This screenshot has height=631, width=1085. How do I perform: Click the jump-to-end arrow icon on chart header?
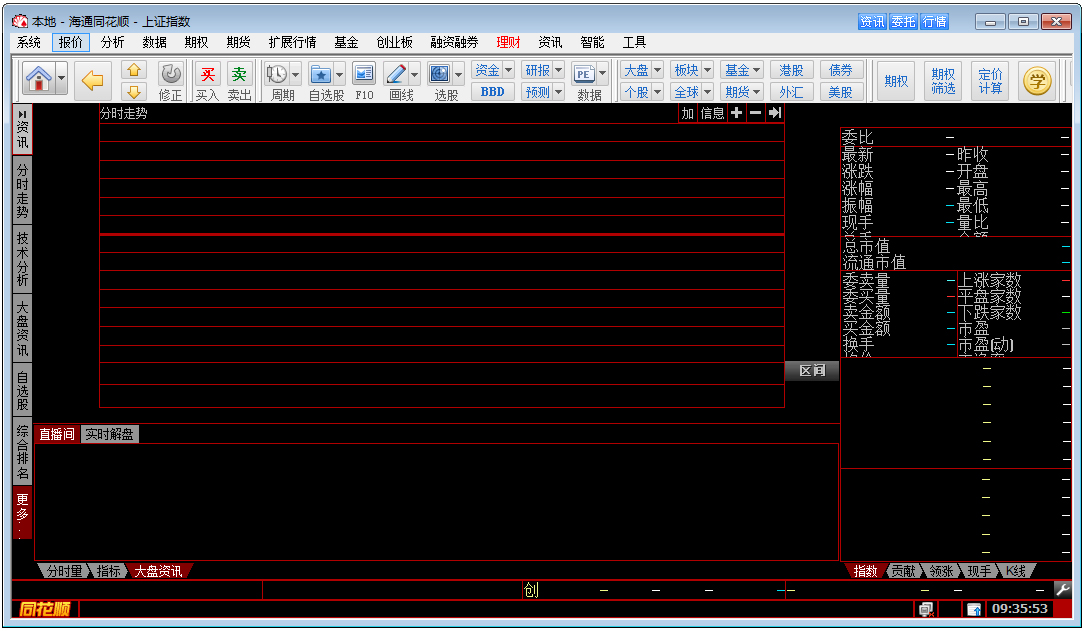(x=775, y=113)
